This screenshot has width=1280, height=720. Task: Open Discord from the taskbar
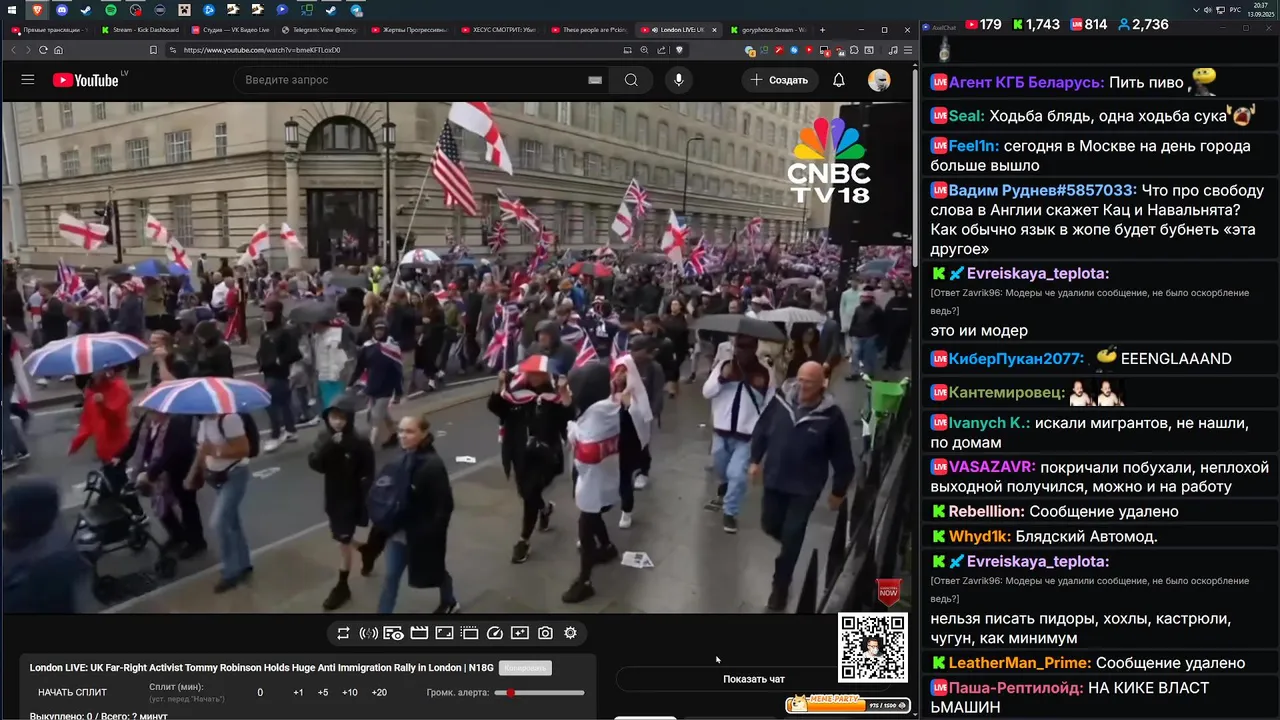(60, 10)
